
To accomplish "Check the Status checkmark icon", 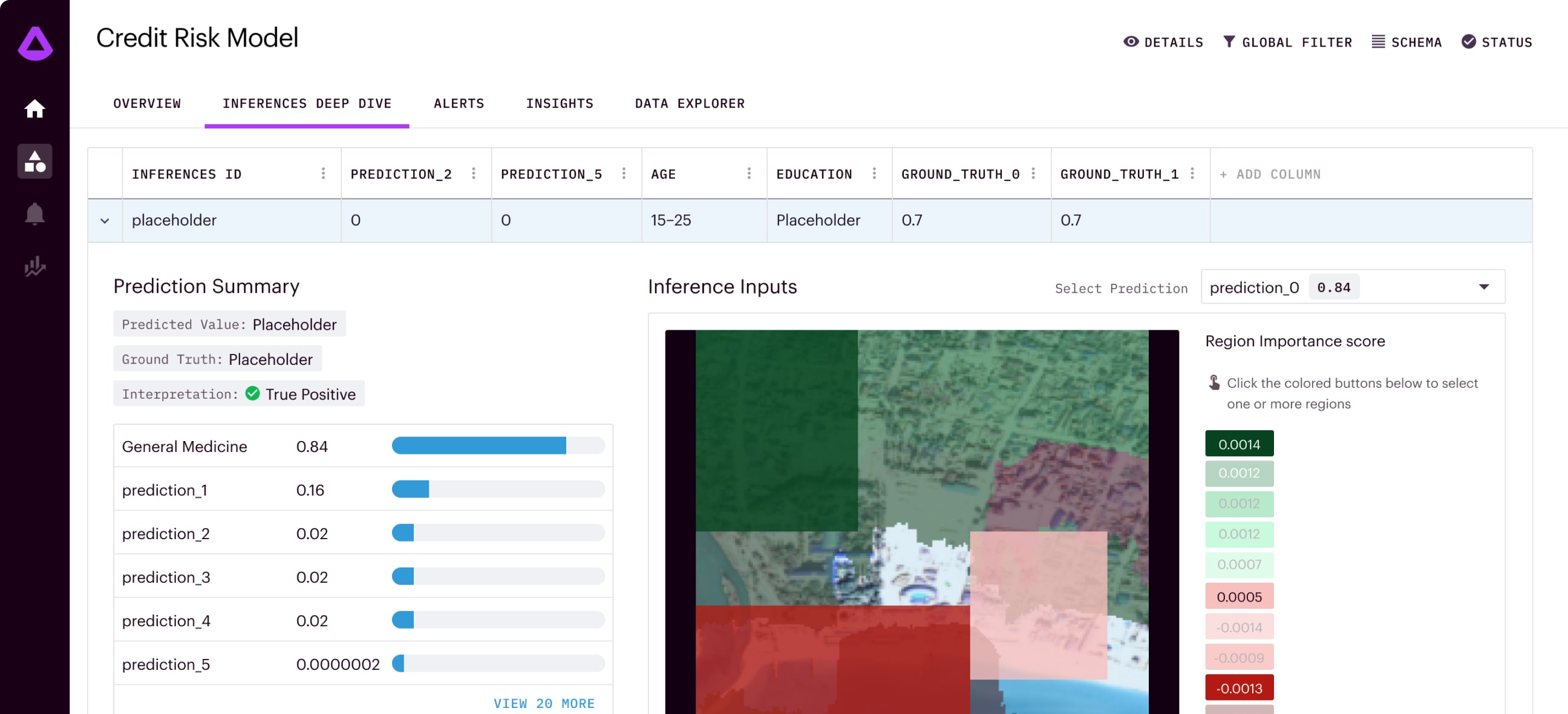I will [1497, 41].
